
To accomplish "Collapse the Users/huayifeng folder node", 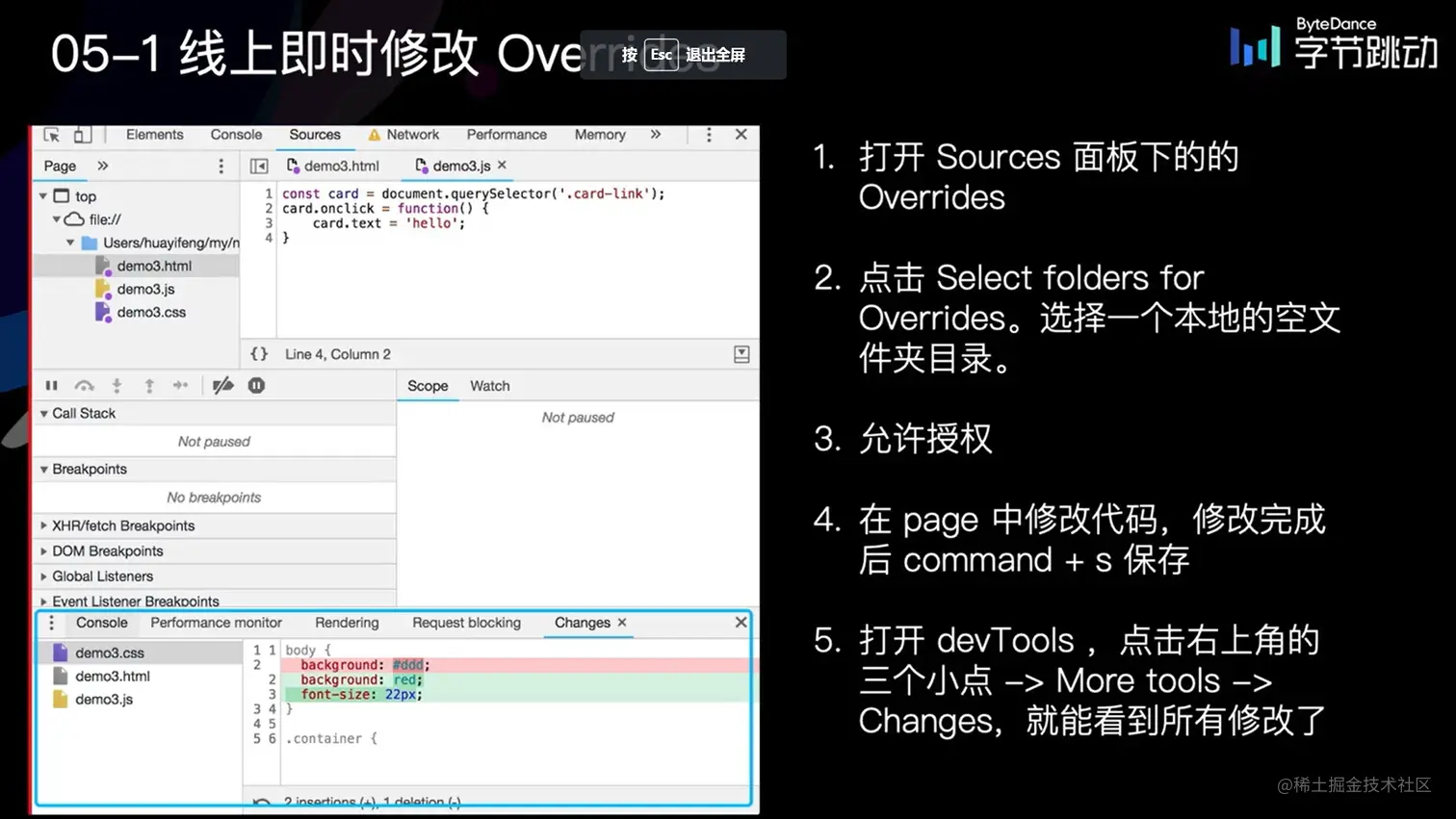I will (70, 243).
